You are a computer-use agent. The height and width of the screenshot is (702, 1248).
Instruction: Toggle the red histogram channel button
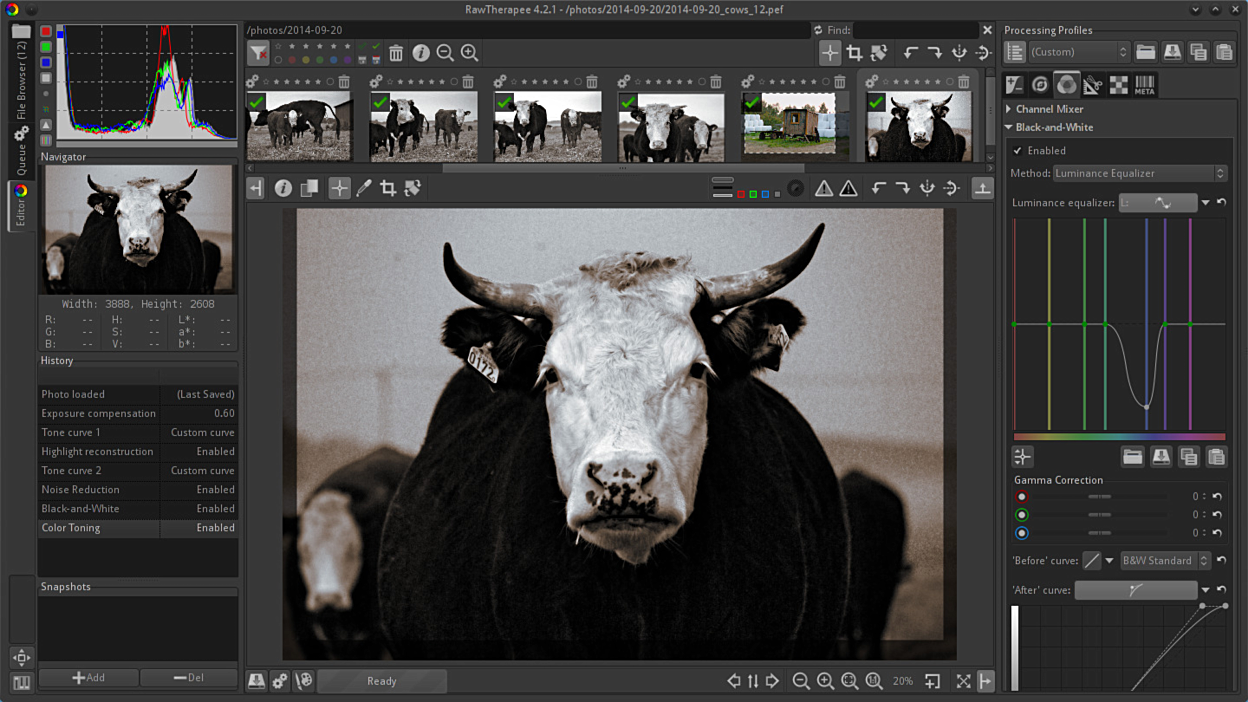46,32
